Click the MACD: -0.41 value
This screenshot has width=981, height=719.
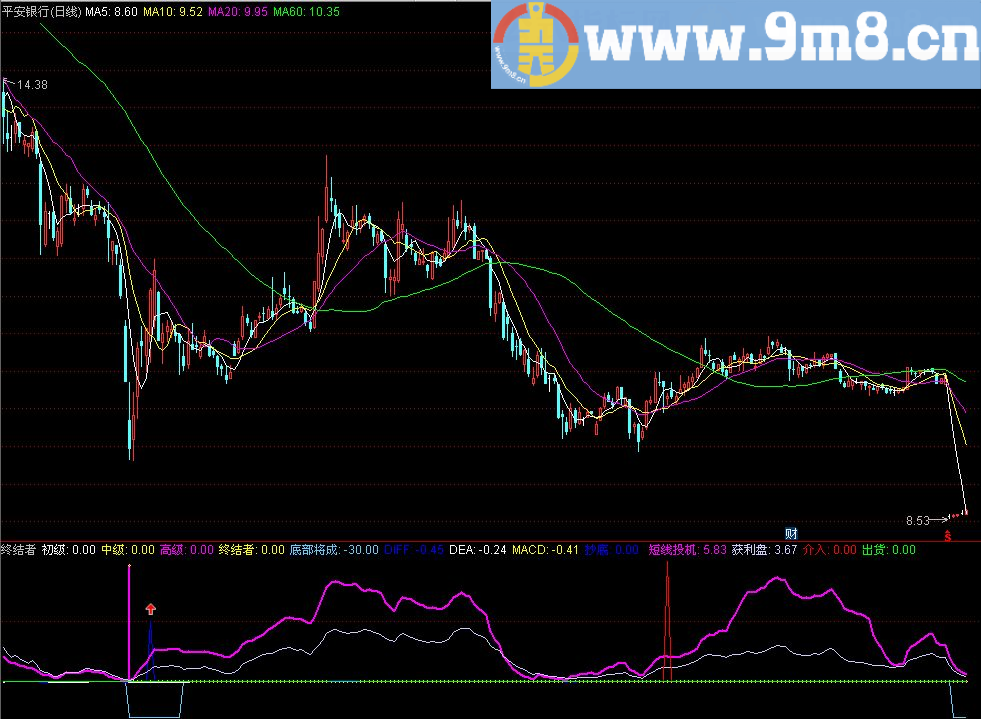click(546, 550)
